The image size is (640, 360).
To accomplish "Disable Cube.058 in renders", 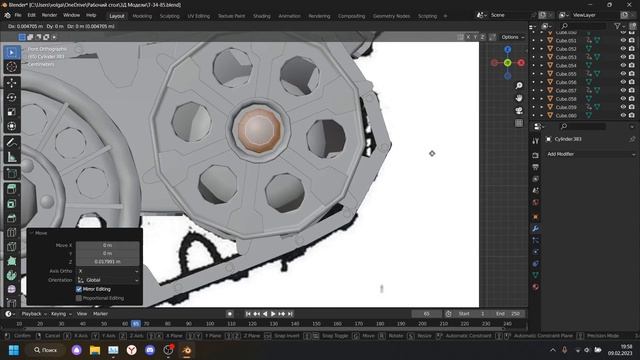I will [632, 99].
